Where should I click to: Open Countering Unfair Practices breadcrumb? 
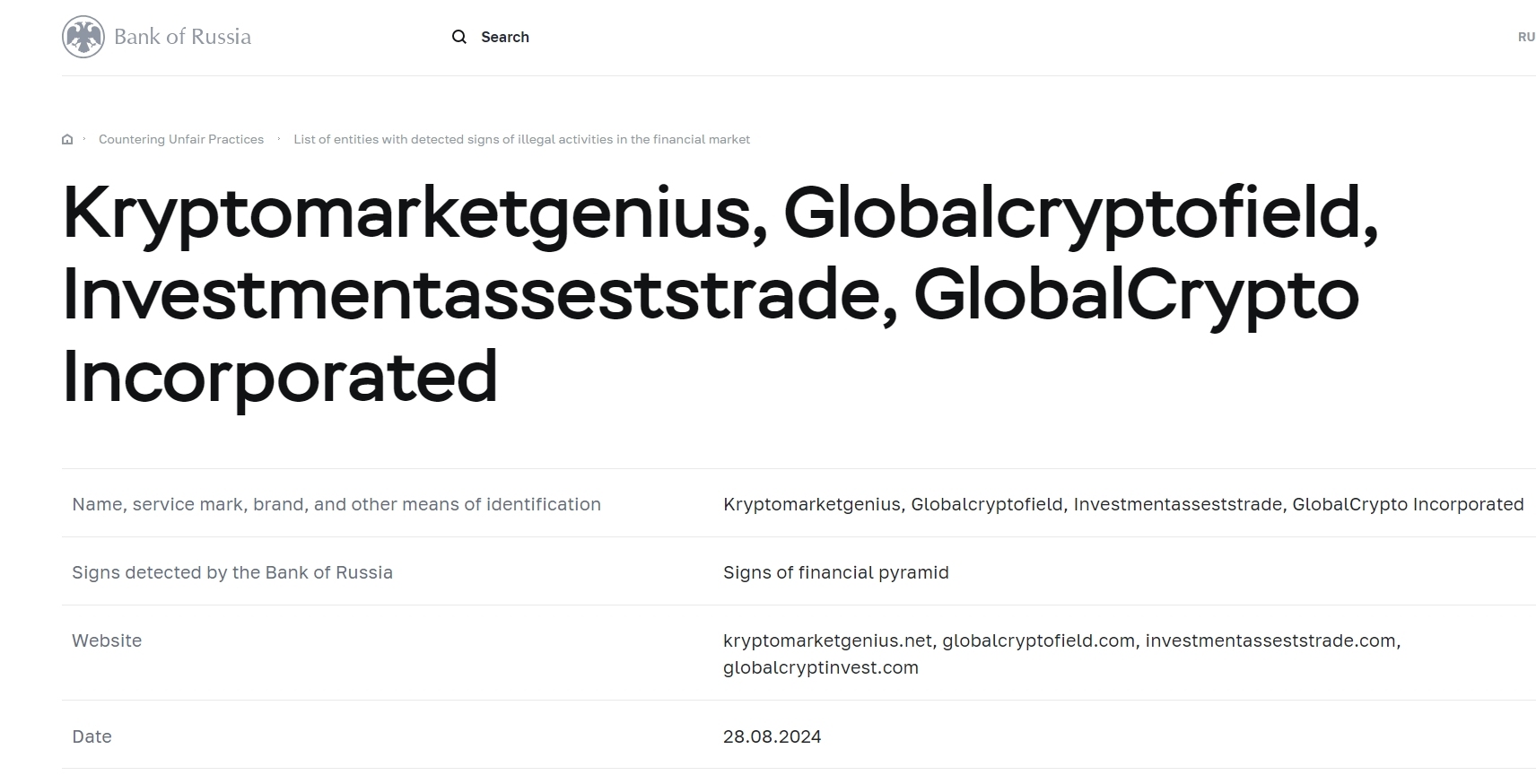(181, 139)
